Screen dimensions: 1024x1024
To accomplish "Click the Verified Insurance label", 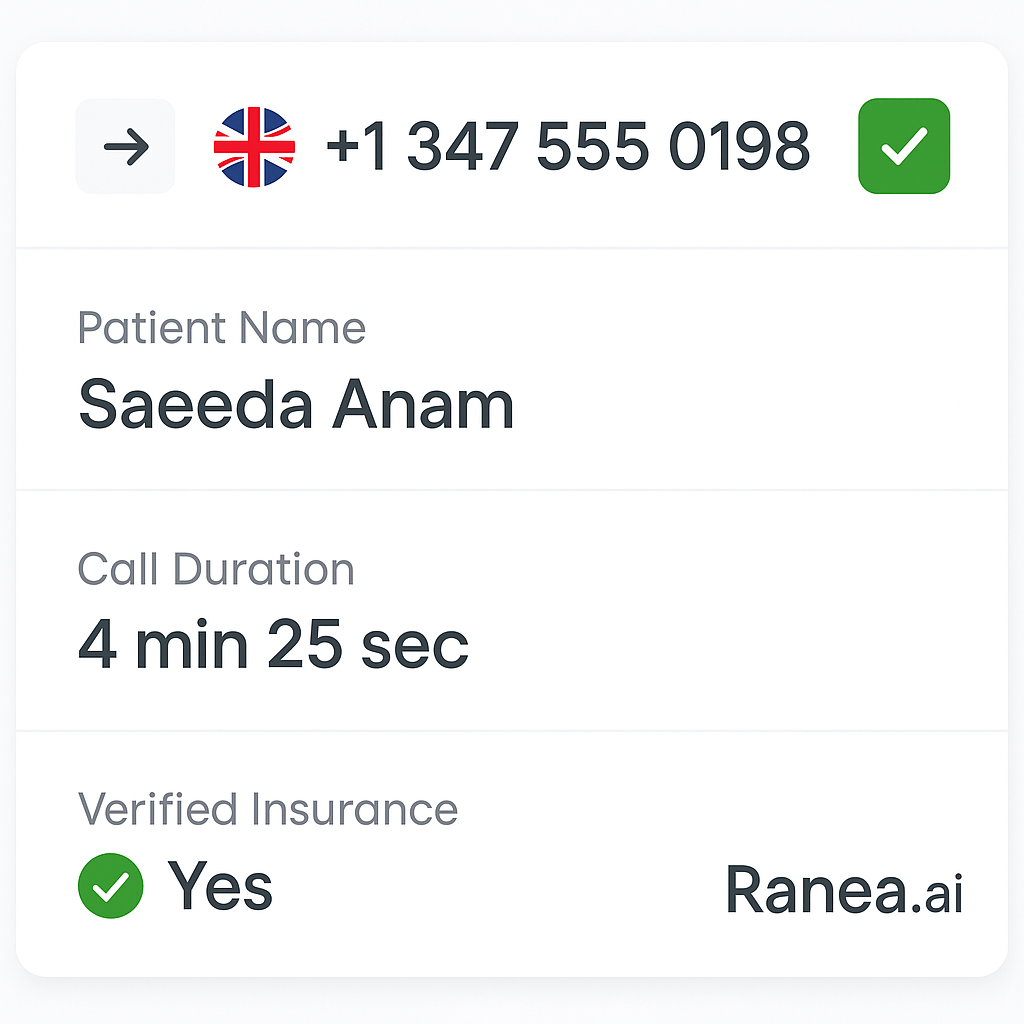I will (x=268, y=809).
